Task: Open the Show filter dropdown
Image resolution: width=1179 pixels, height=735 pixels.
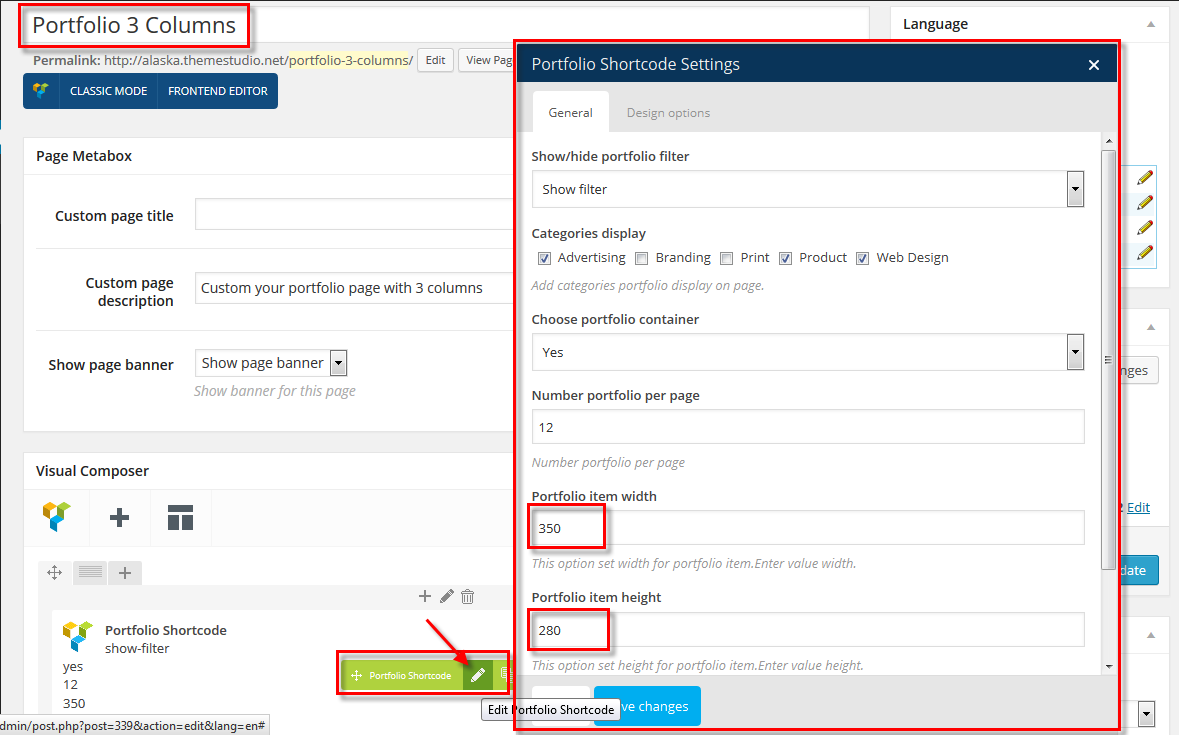Action: coord(808,189)
